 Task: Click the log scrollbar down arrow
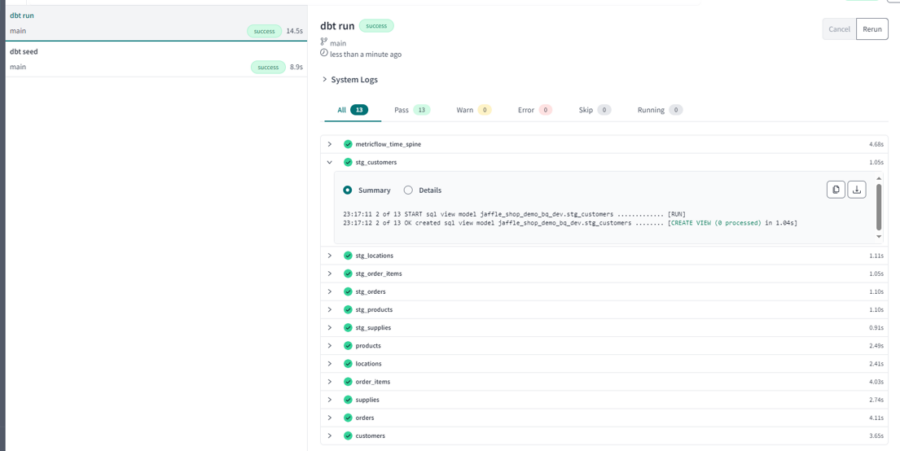tap(879, 236)
